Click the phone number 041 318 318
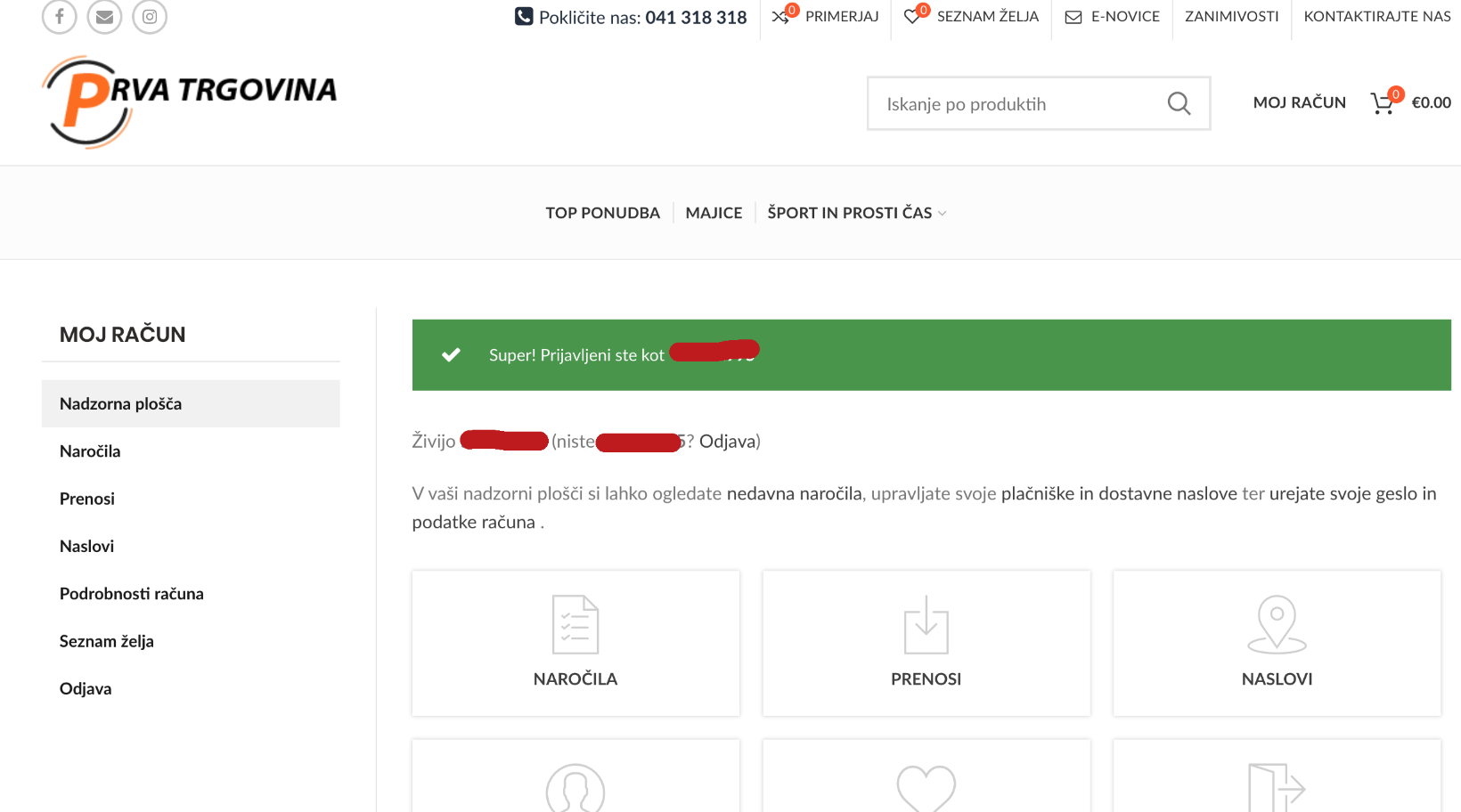Screen dimensions: 1461x812 tap(696, 17)
